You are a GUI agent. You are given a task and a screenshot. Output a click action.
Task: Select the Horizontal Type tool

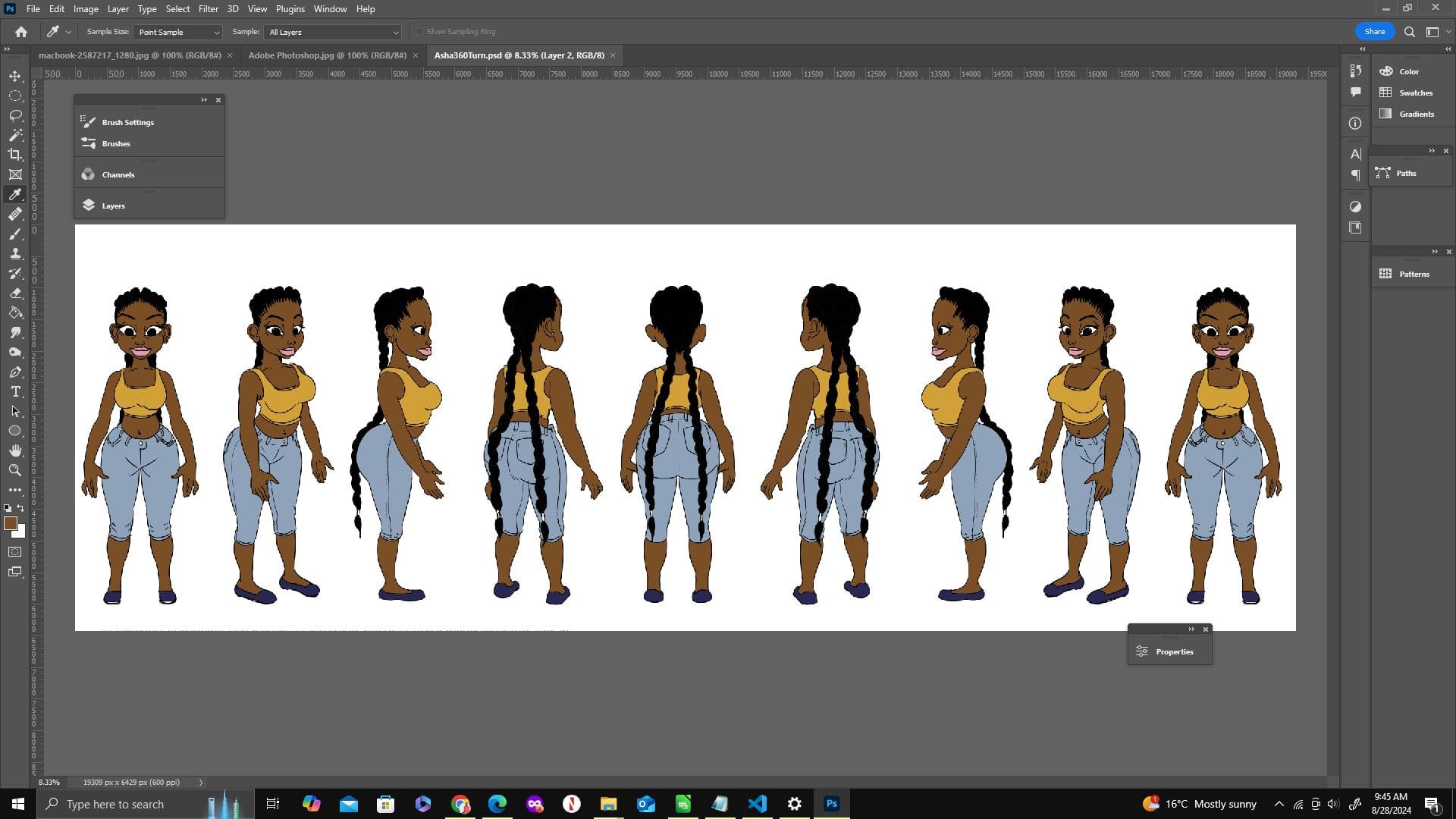[x=15, y=391]
